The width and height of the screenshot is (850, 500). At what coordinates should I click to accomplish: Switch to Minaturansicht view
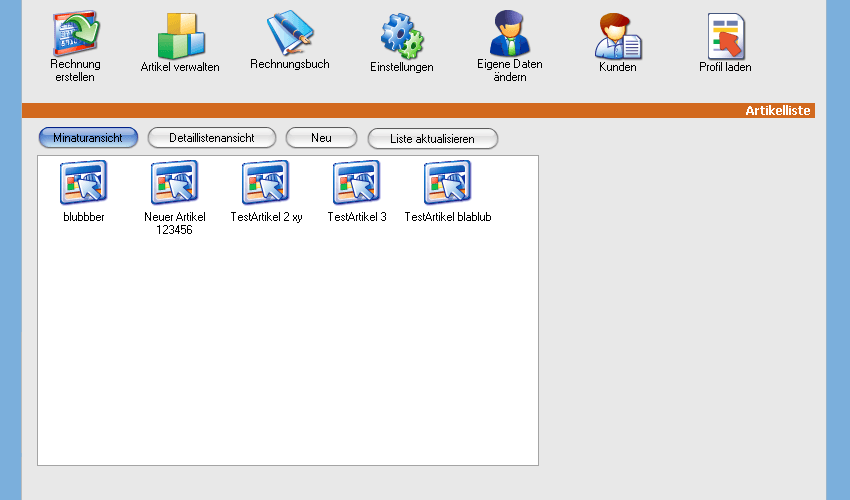(88, 138)
